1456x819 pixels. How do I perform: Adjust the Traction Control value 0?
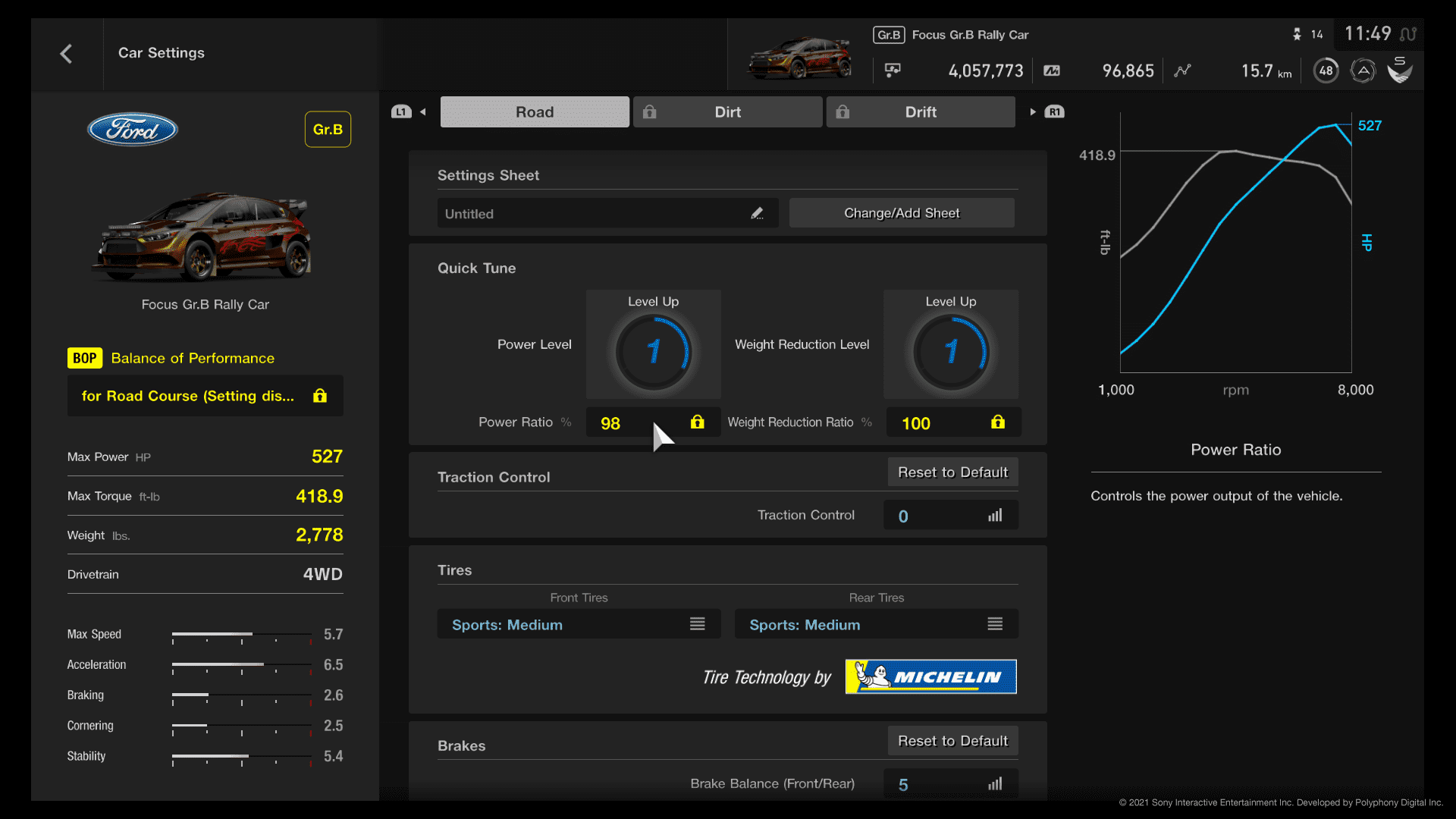coord(951,516)
